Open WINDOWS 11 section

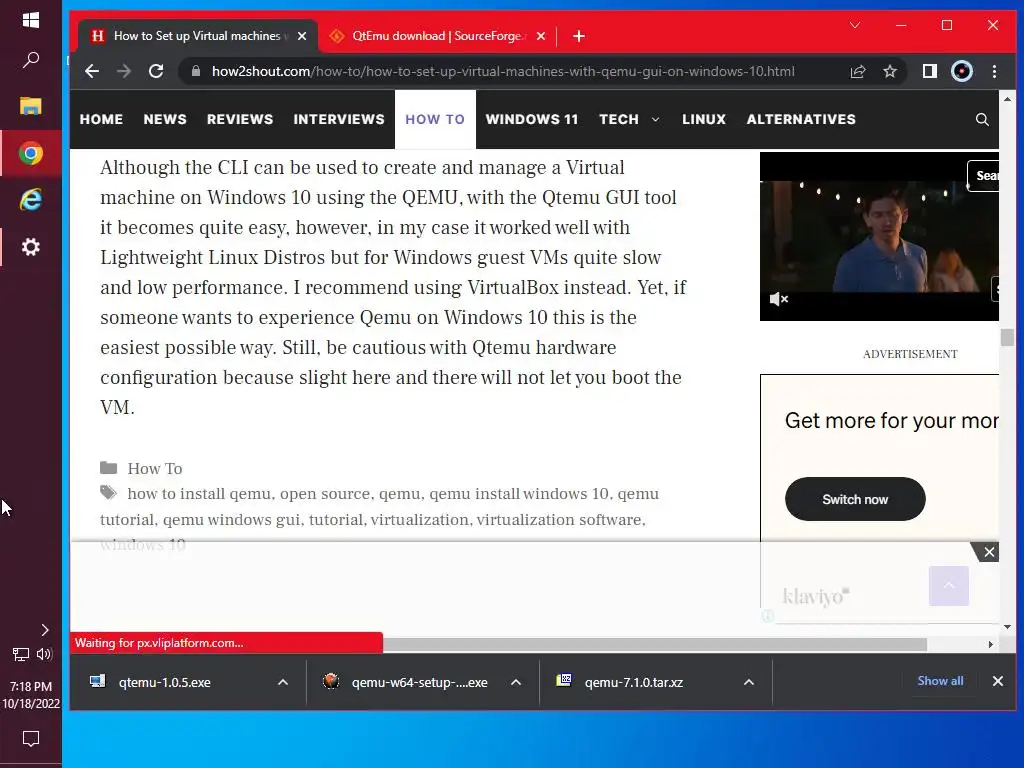(x=532, y=120)
